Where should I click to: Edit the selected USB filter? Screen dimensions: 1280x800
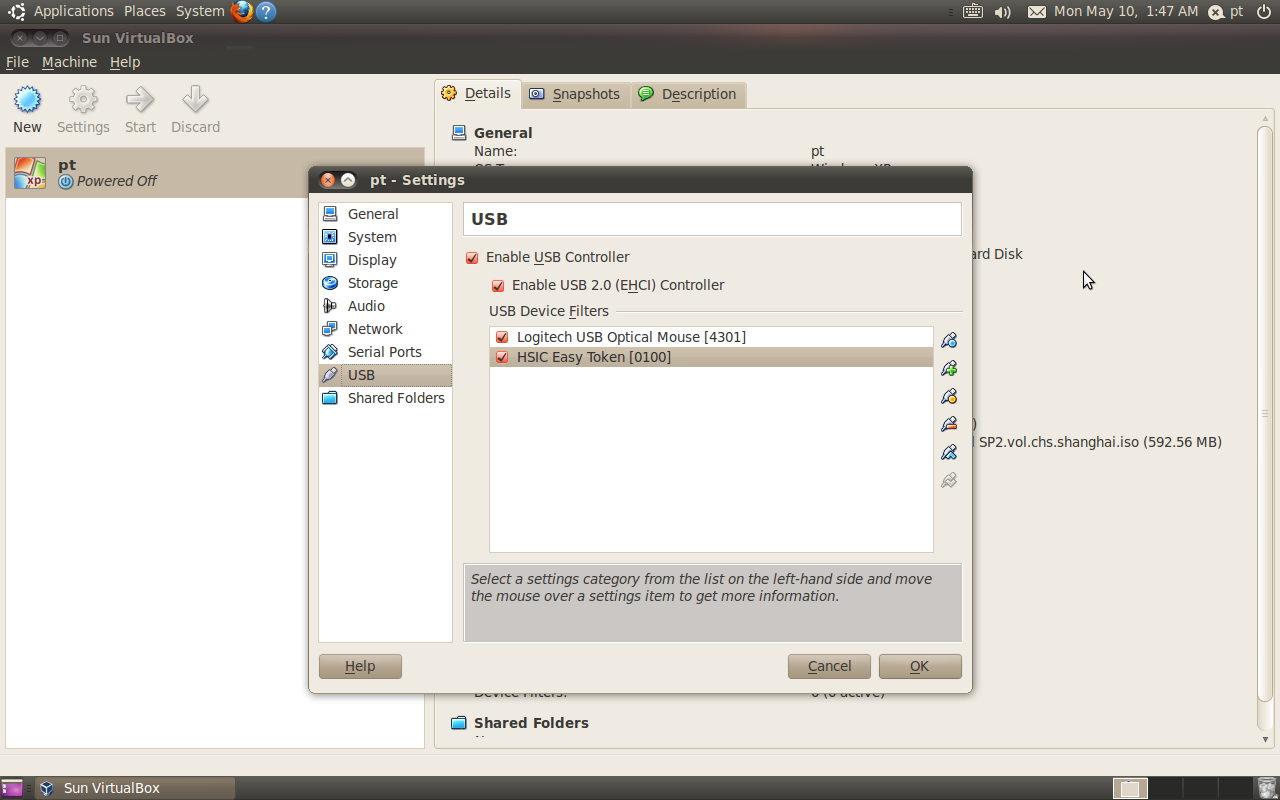[x=949, y=396]
